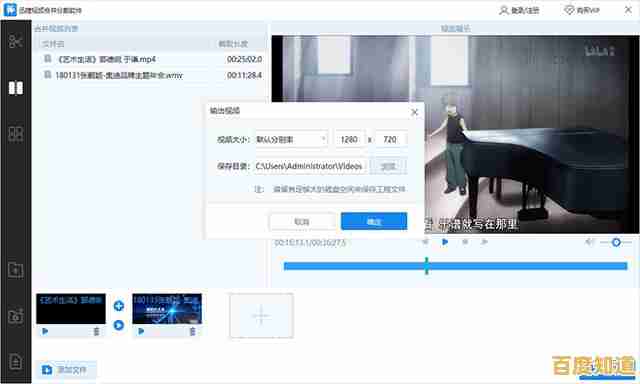Screen dimensions: 640x384
Task: Click the blue plus icon between clips
Action: pyautogui.click(x=119, y=306)
